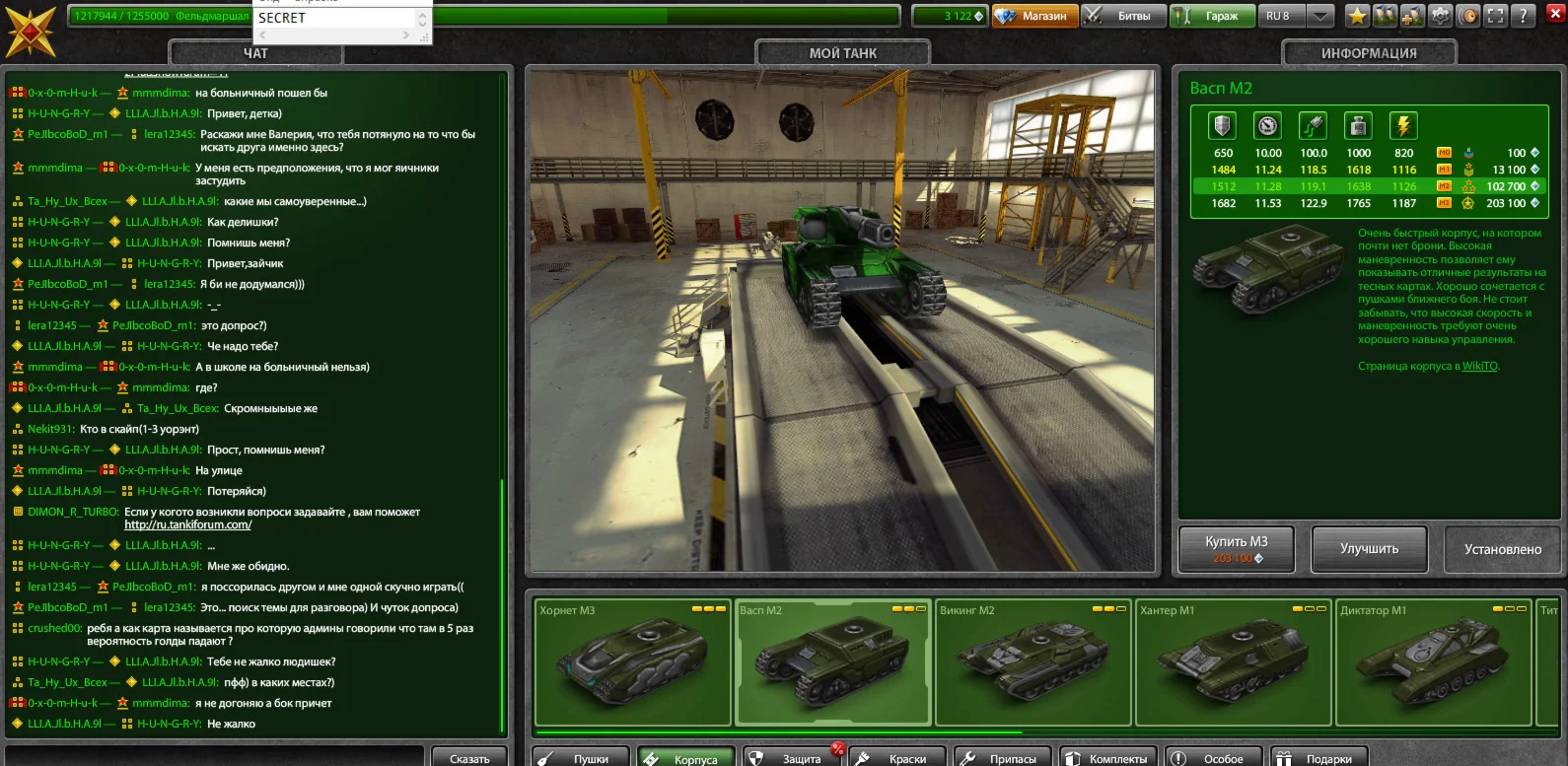The width and height of the screenshot is (1568, 766).
Task: Click the rank insignia in M3 row
Action: [1468, 203]
